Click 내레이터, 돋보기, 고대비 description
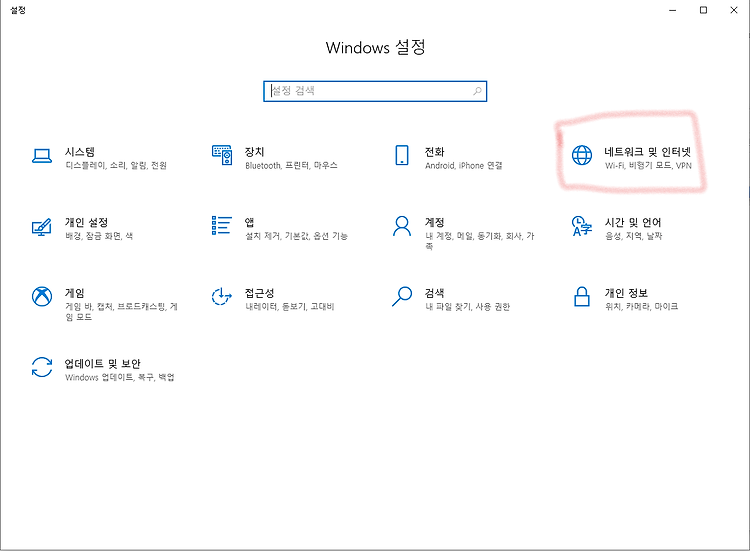The width and height of the screenshot is (750, 551). tap(290, 307)
